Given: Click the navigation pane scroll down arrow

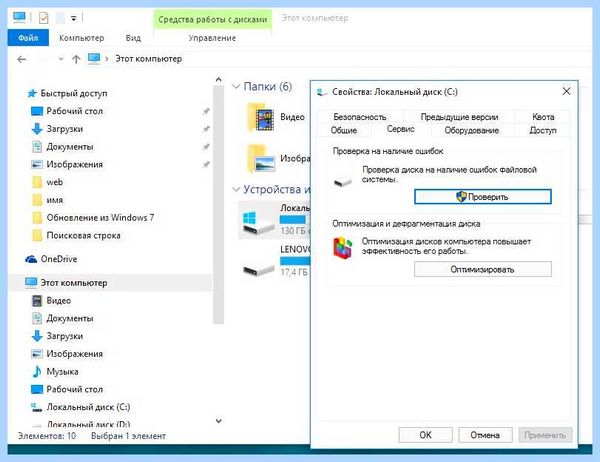Looking at the screenshot, I should [218, 421].
